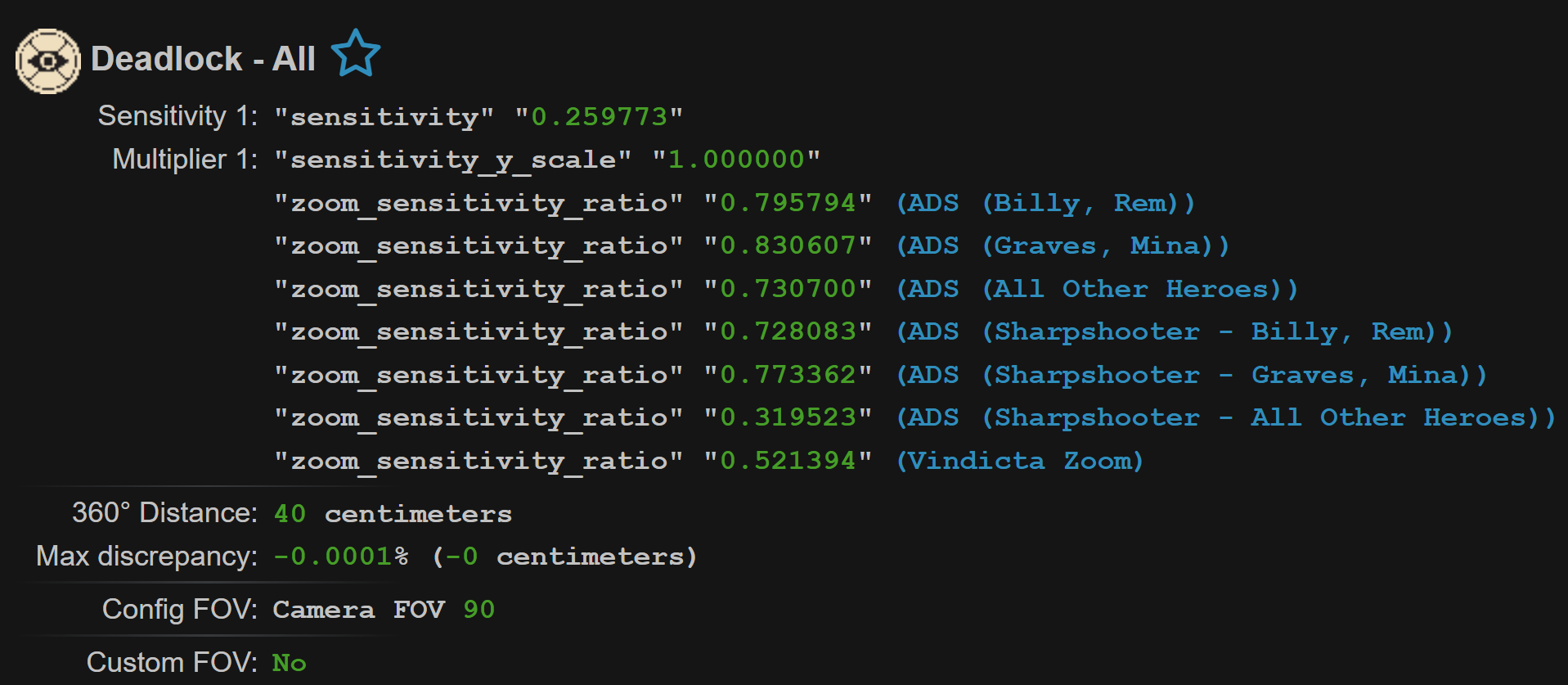Click the "360° Distance:" label
Image resolution: width=1568 pixels, height=685 pixels.
click(164, 512)
